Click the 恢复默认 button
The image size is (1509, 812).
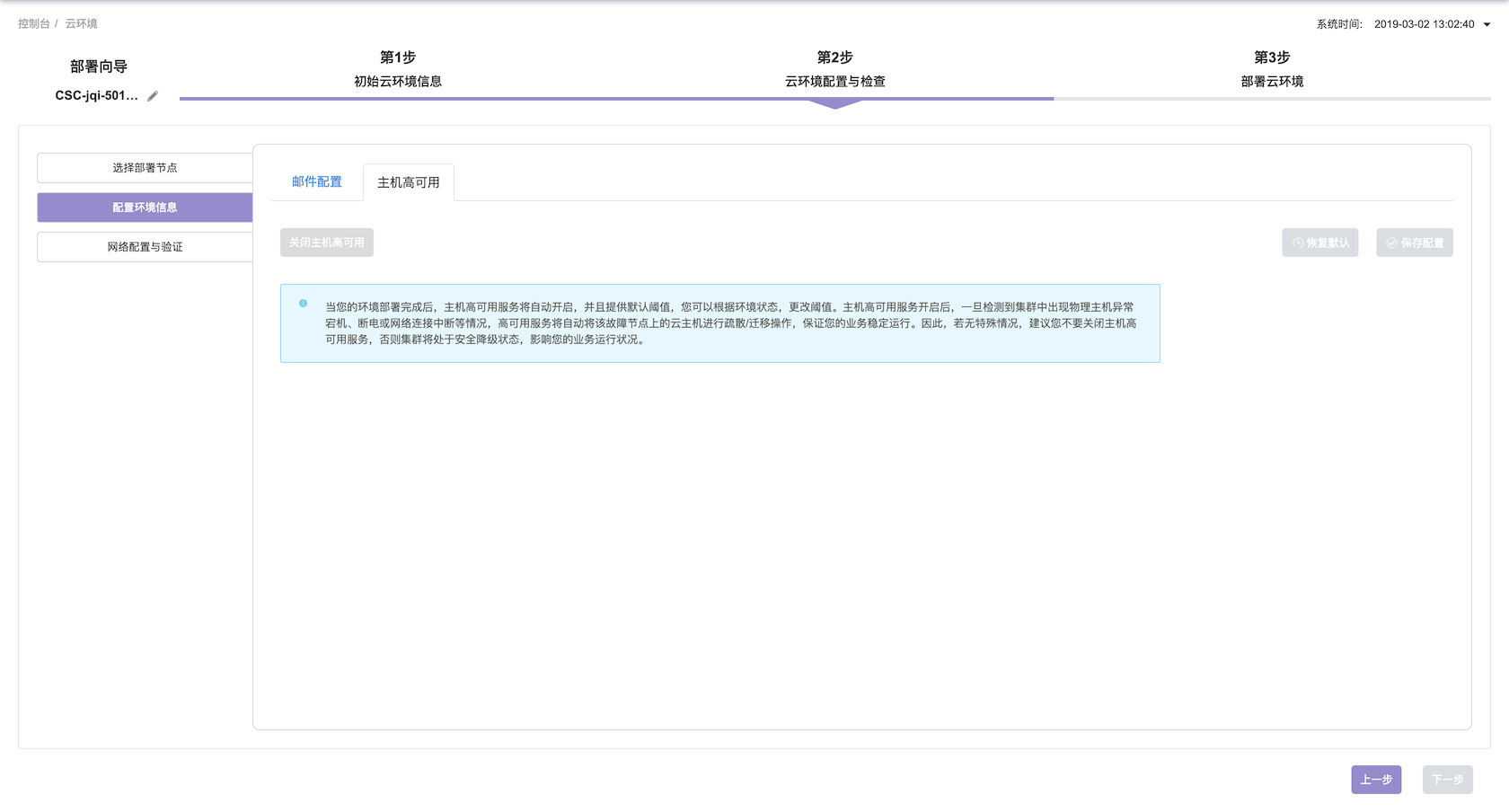point(1319,243)
